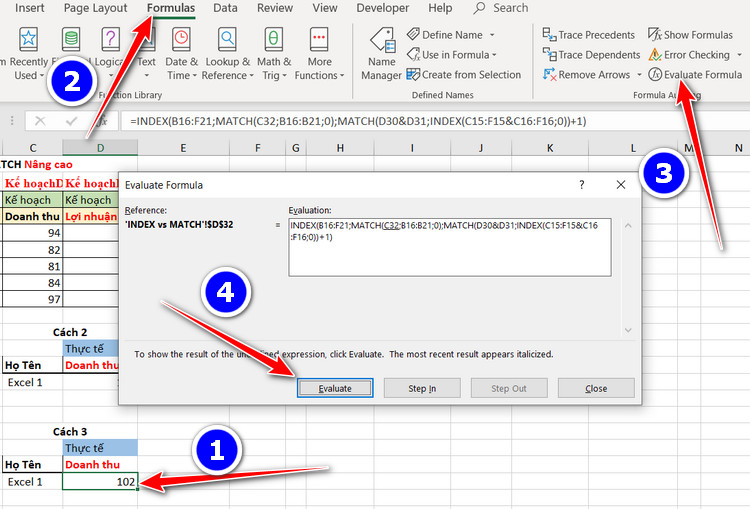The height and width of the screenshot is (509, 750).
Task: Open the Data tab
Action: 225,8
